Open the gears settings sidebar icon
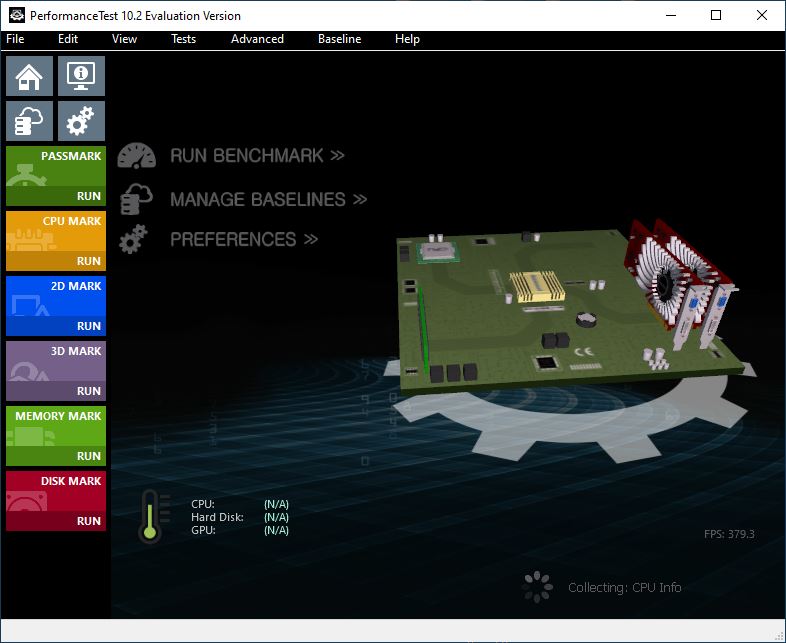 pyautogui.click(x=81, y=121)
